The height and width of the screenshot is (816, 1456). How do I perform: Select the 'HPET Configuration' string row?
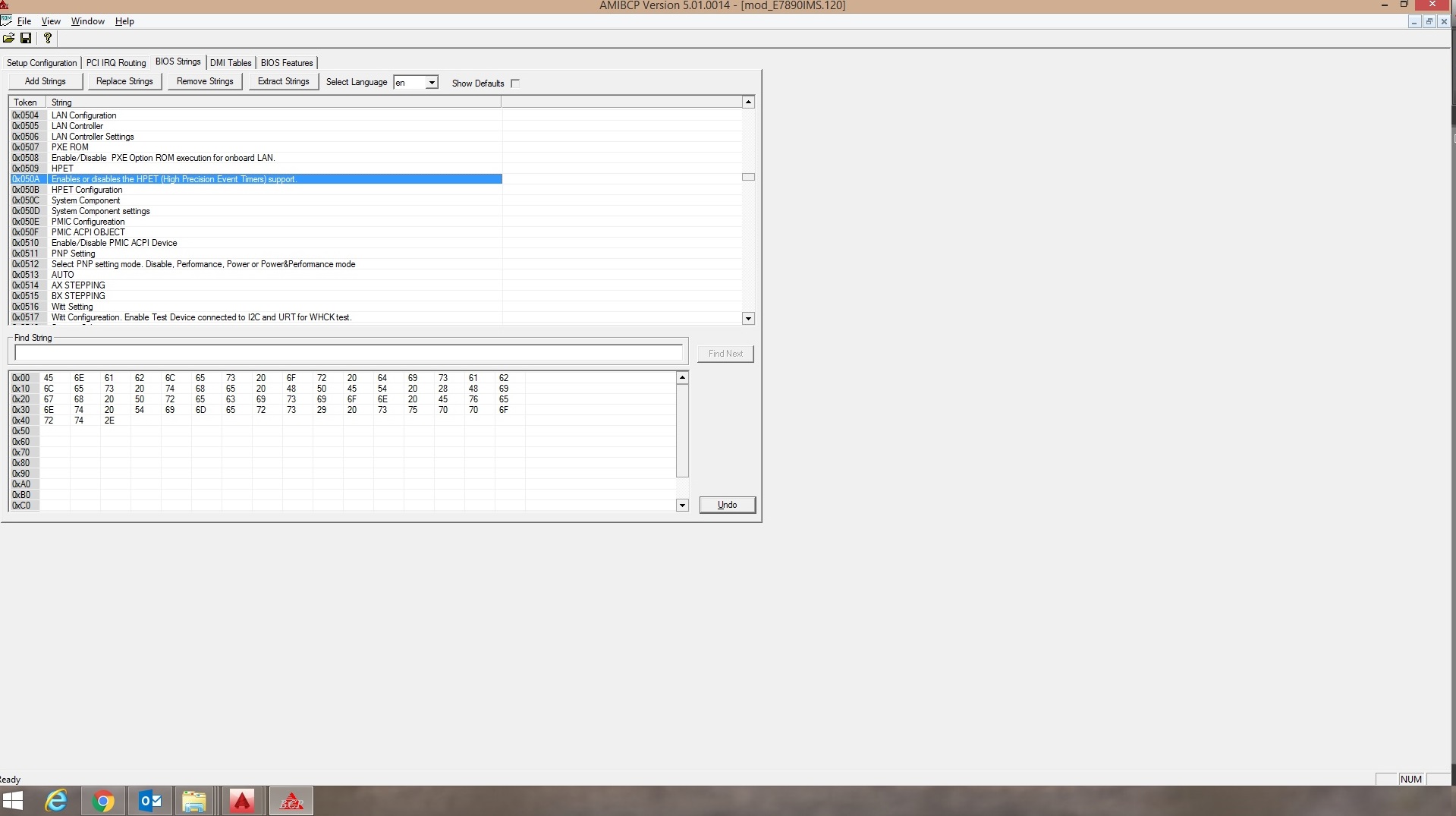(x=256, y=190)
